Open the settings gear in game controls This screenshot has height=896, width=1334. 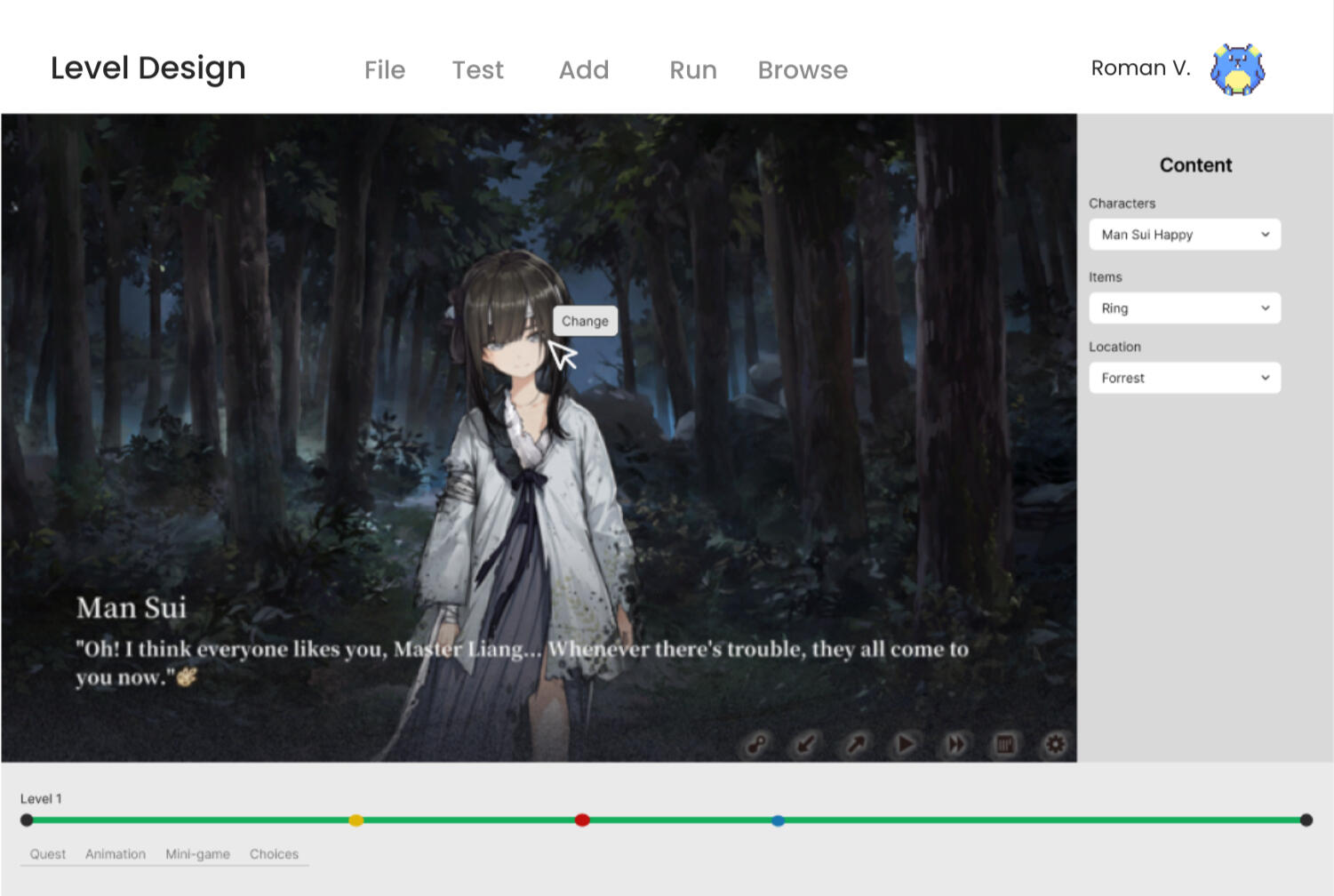click(1055, 744)
